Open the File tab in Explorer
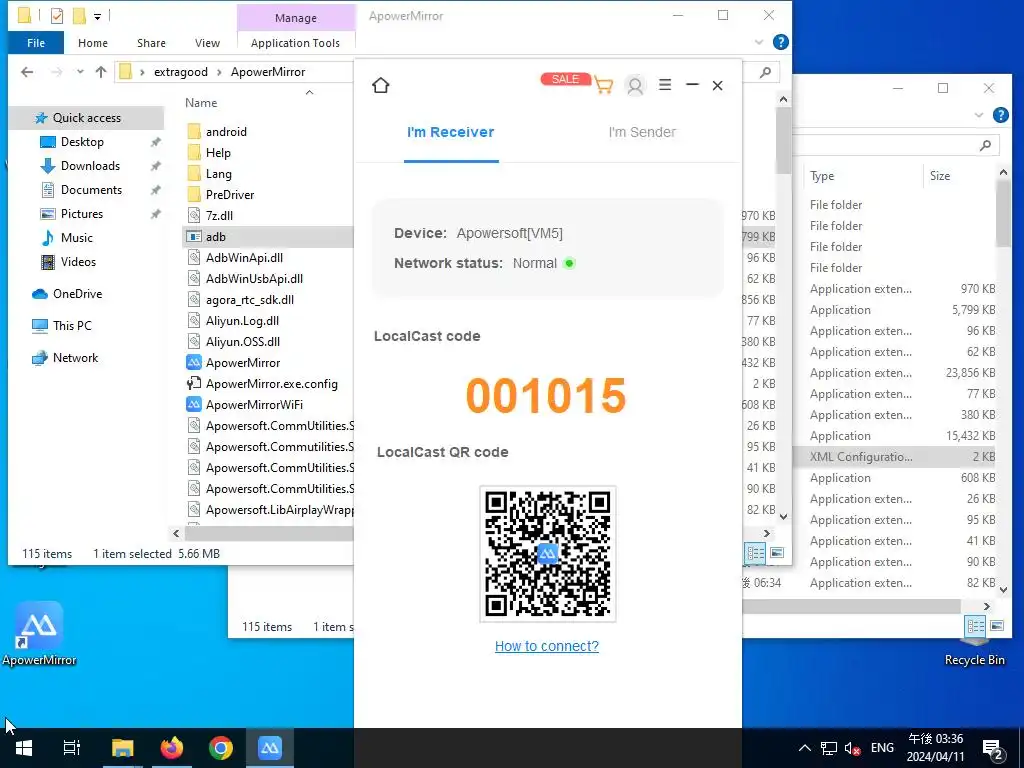The image size is (1024, 768). click(x=36, y=43)
